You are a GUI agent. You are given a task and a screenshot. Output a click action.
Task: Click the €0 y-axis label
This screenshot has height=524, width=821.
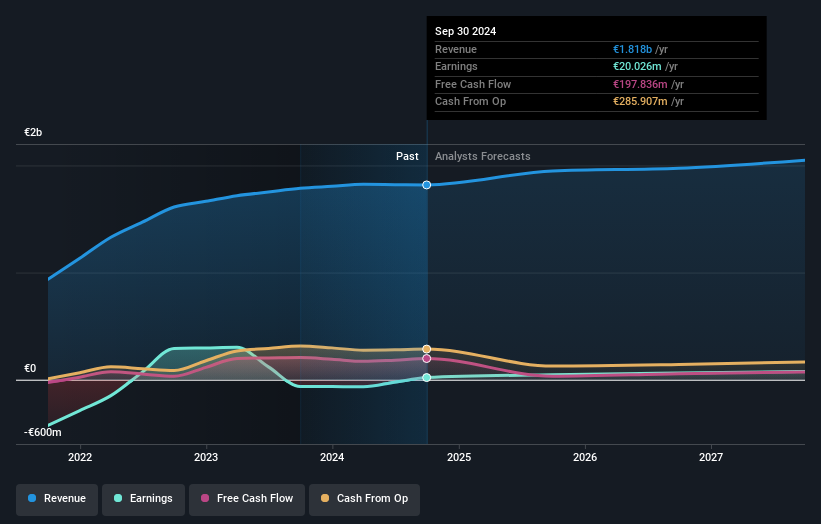[30, 369]
